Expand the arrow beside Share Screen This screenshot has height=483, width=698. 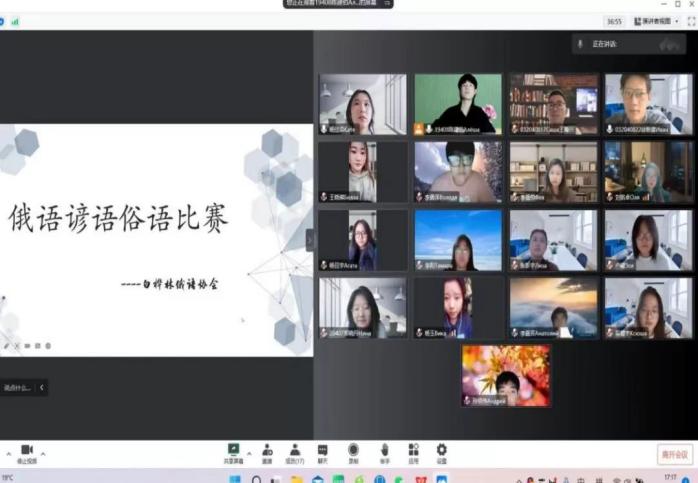249,451
